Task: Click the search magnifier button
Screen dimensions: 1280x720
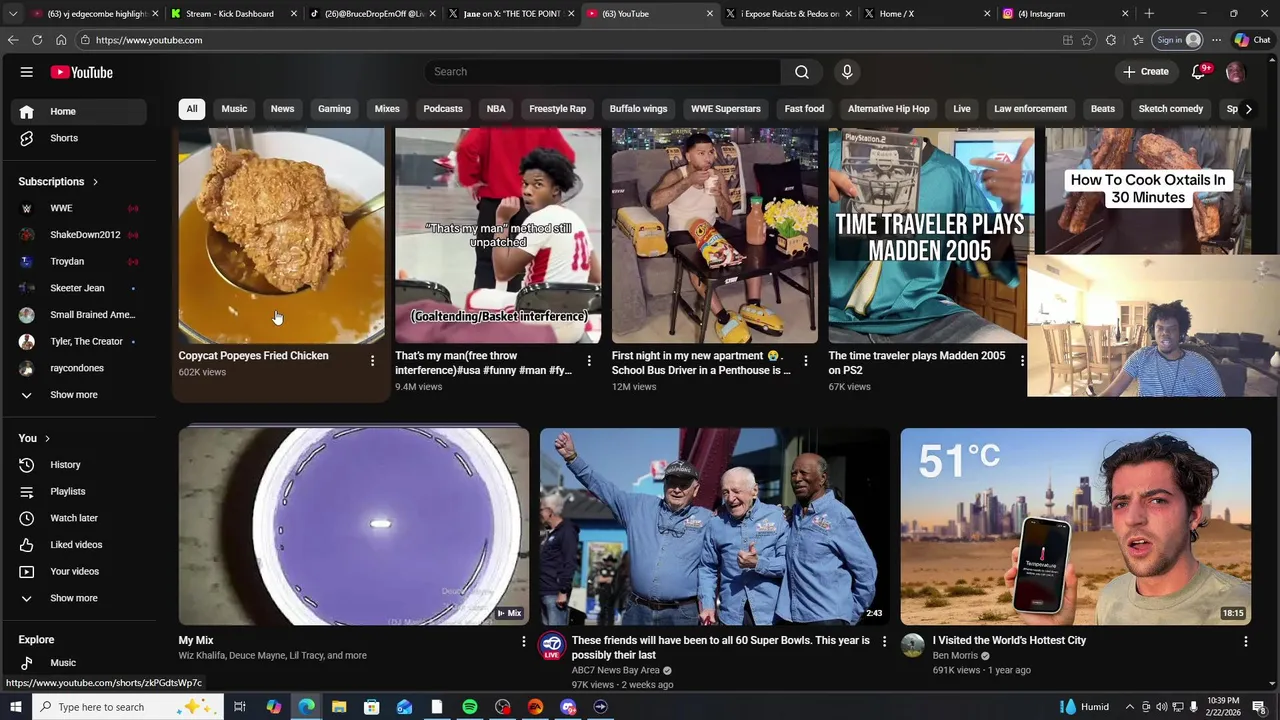Action: (801, 72)
